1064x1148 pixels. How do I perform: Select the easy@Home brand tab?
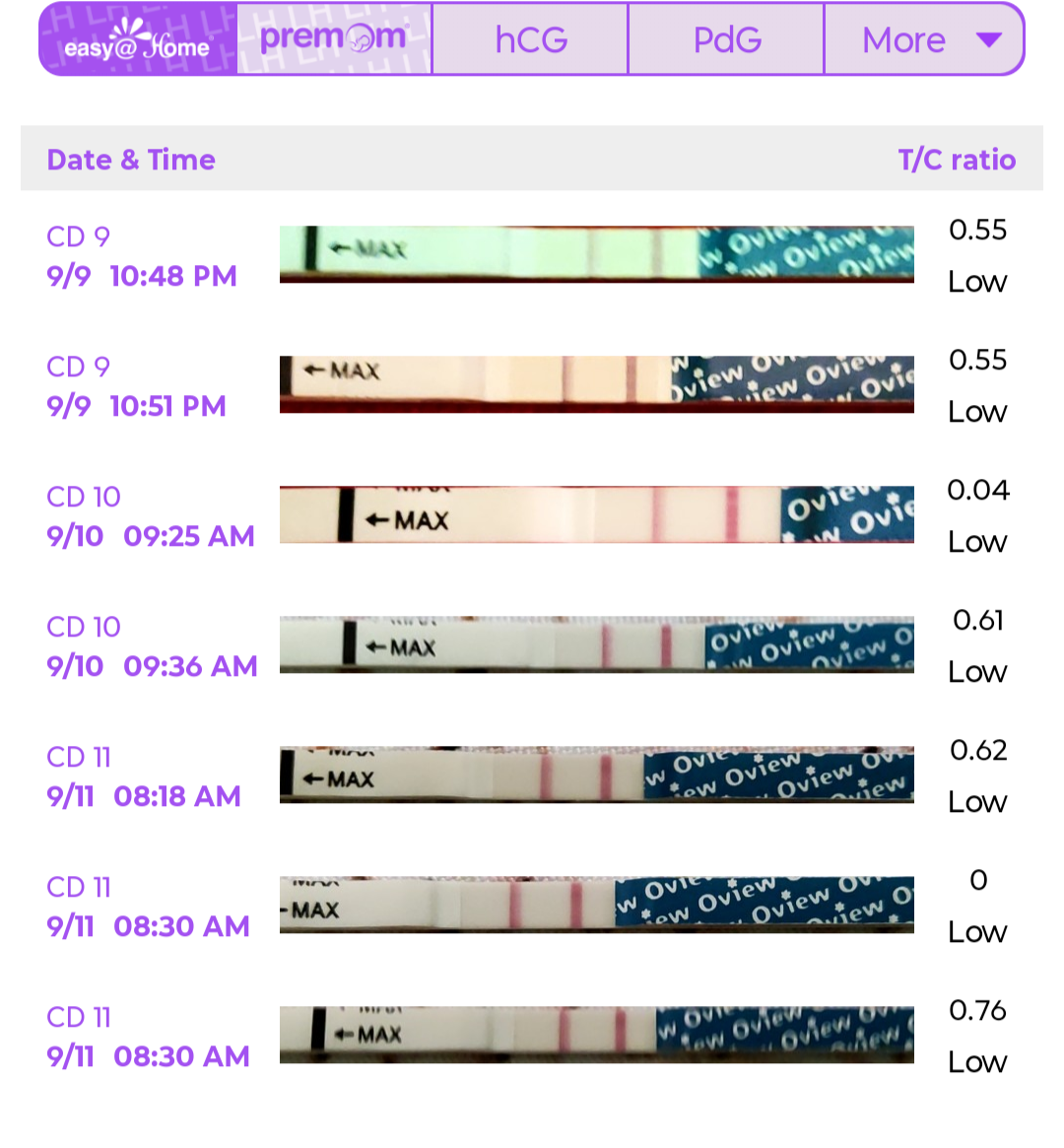138,39
